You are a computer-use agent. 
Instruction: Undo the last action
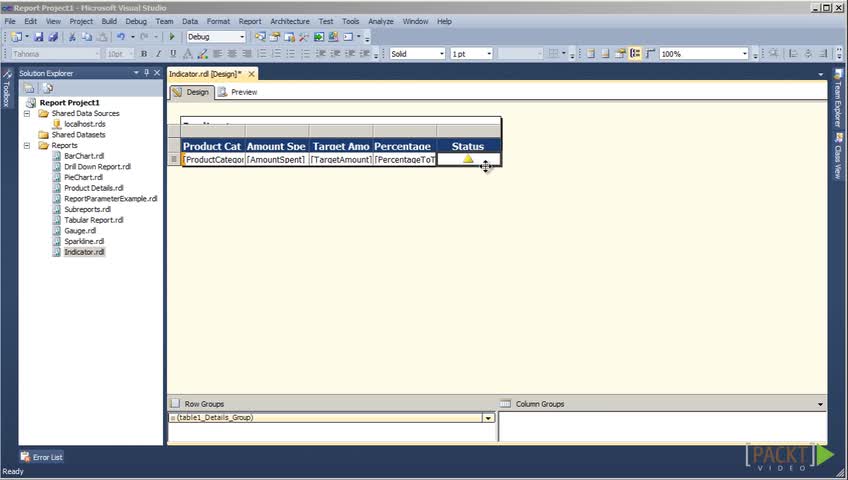click(121, 37)
